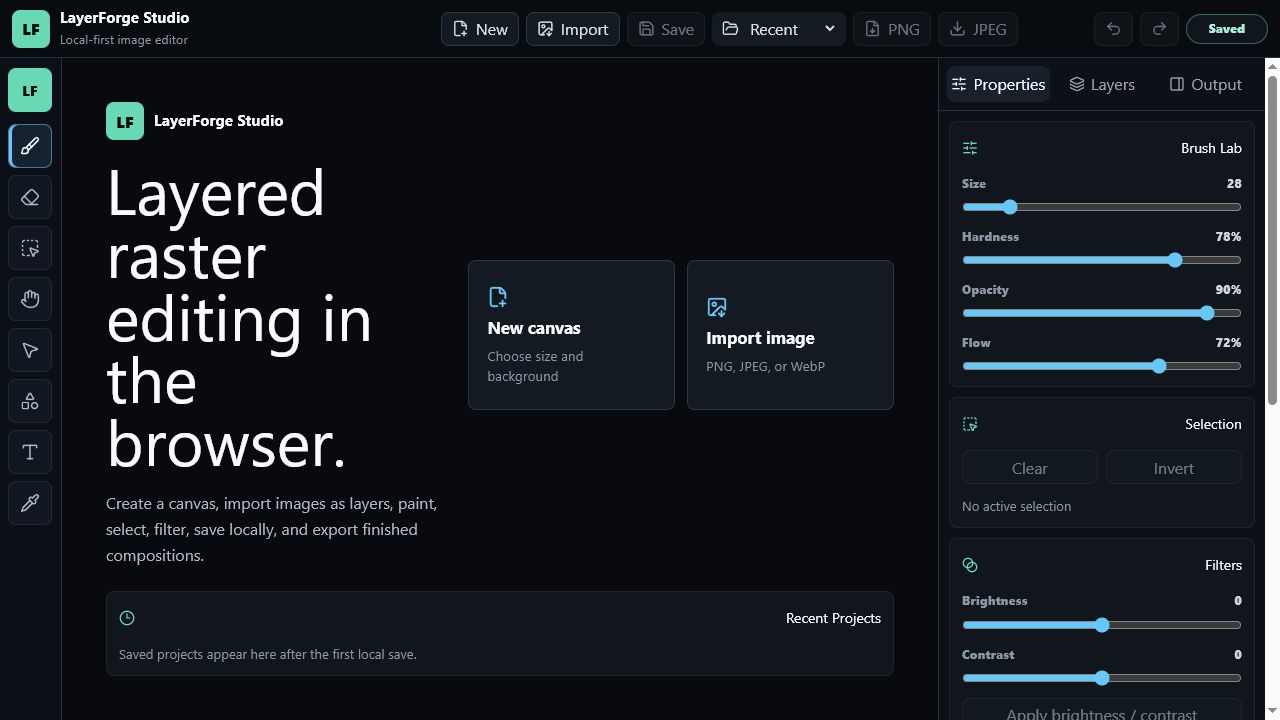The image size is (1280, 720).
Task: Set the Opacity slider
Action: 1102,313
